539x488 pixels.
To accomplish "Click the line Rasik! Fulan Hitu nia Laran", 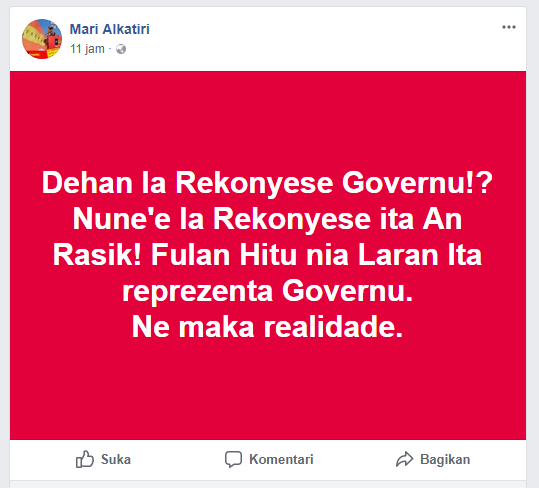I will [267, 255].
